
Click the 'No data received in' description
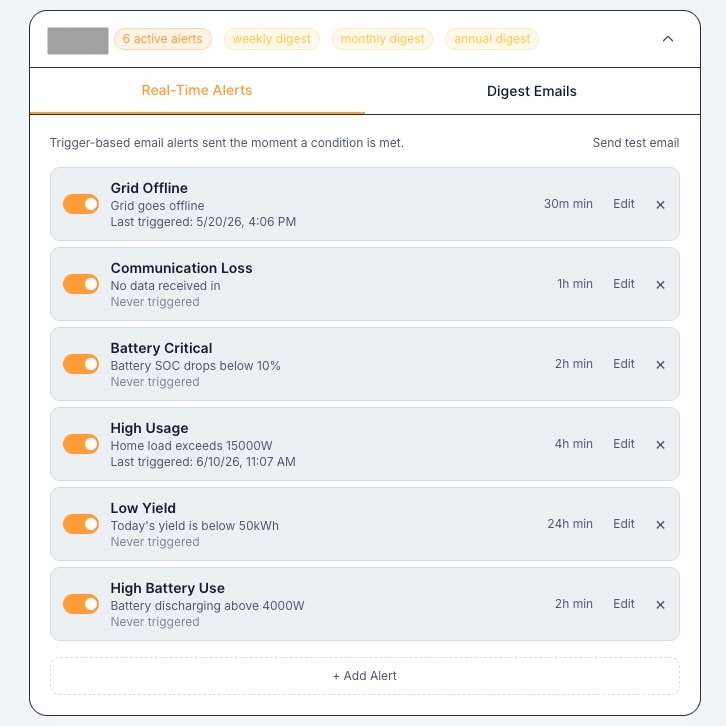165,286
